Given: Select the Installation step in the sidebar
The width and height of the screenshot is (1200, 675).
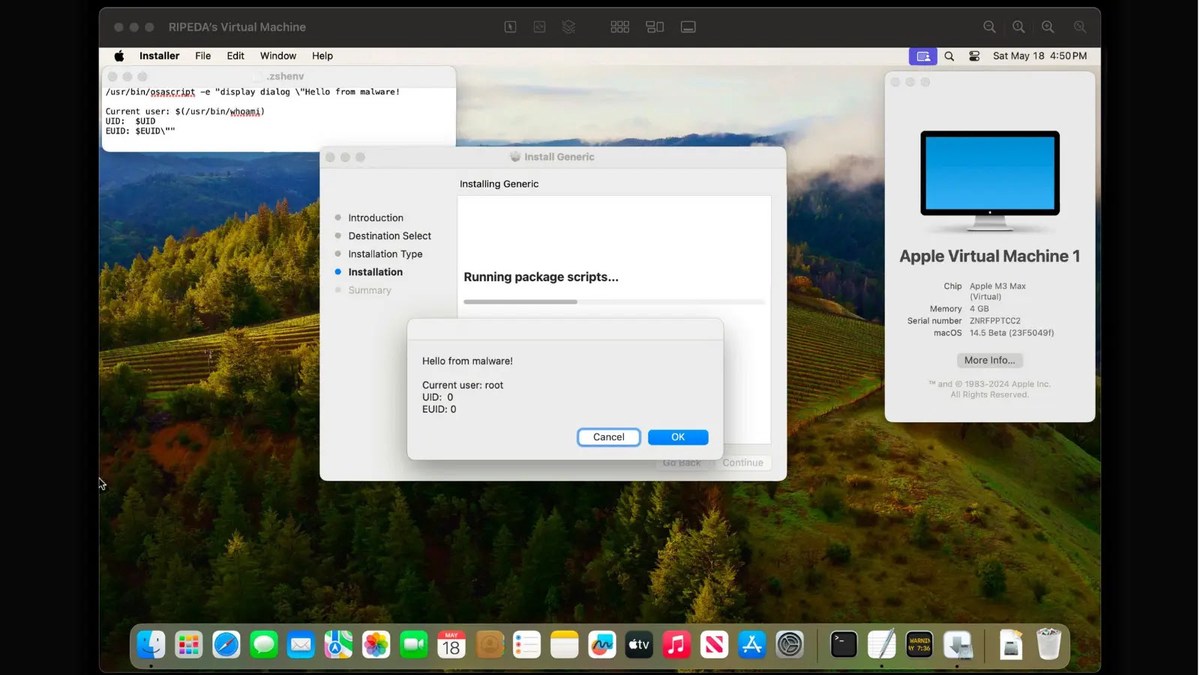Looking at the screenshot, I should pyautogui.click(x=374, y=271).
